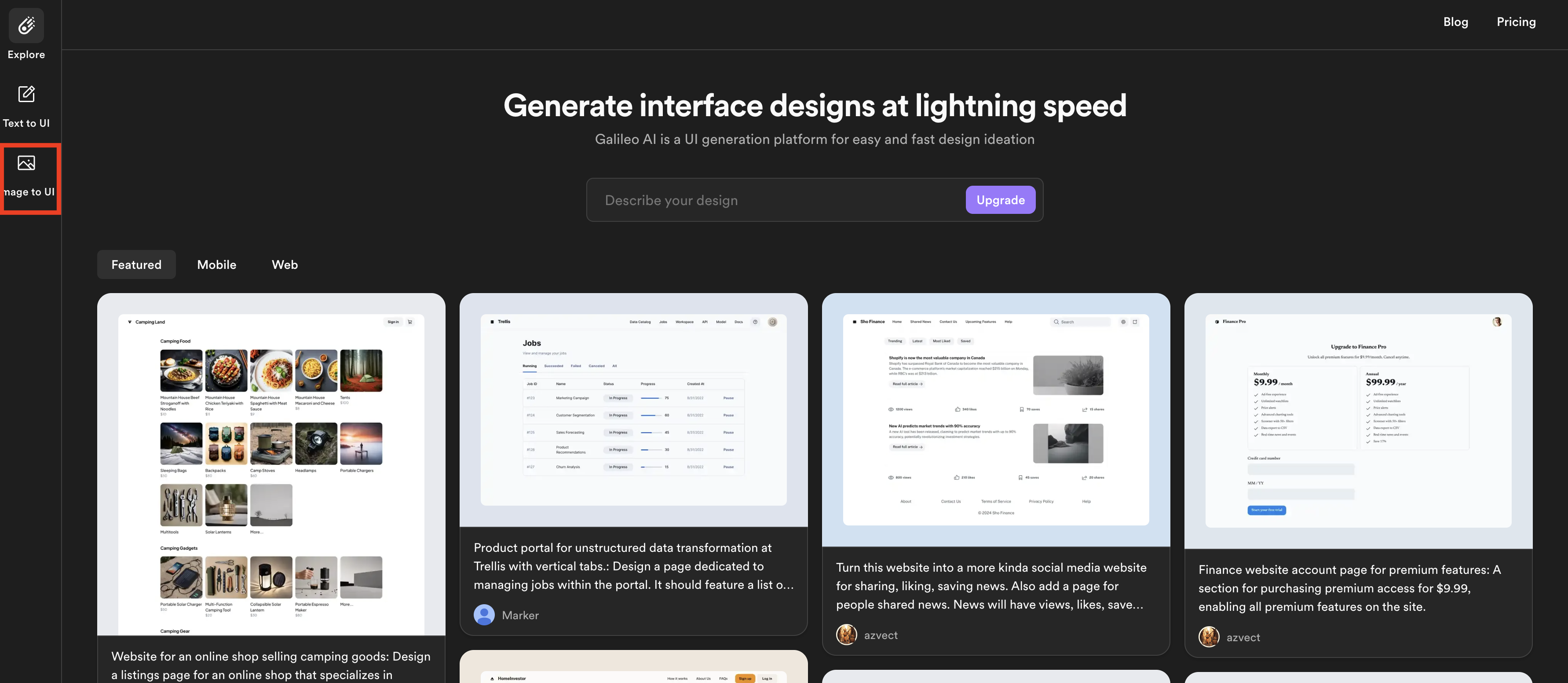Screen dimensions: 1568x683
Task: Expand the Marker user profile
Action: click(x=484, y=614)
